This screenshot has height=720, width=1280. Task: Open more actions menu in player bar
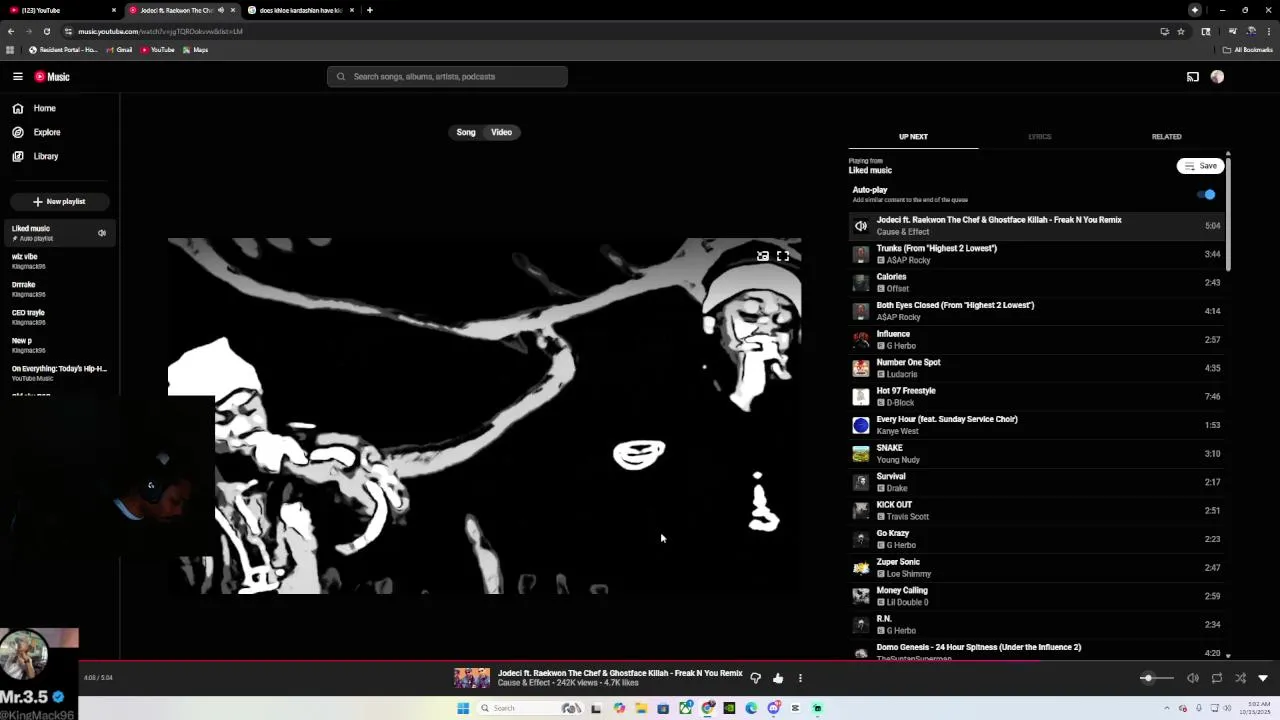pyautogui.click(x=800, y=678)
